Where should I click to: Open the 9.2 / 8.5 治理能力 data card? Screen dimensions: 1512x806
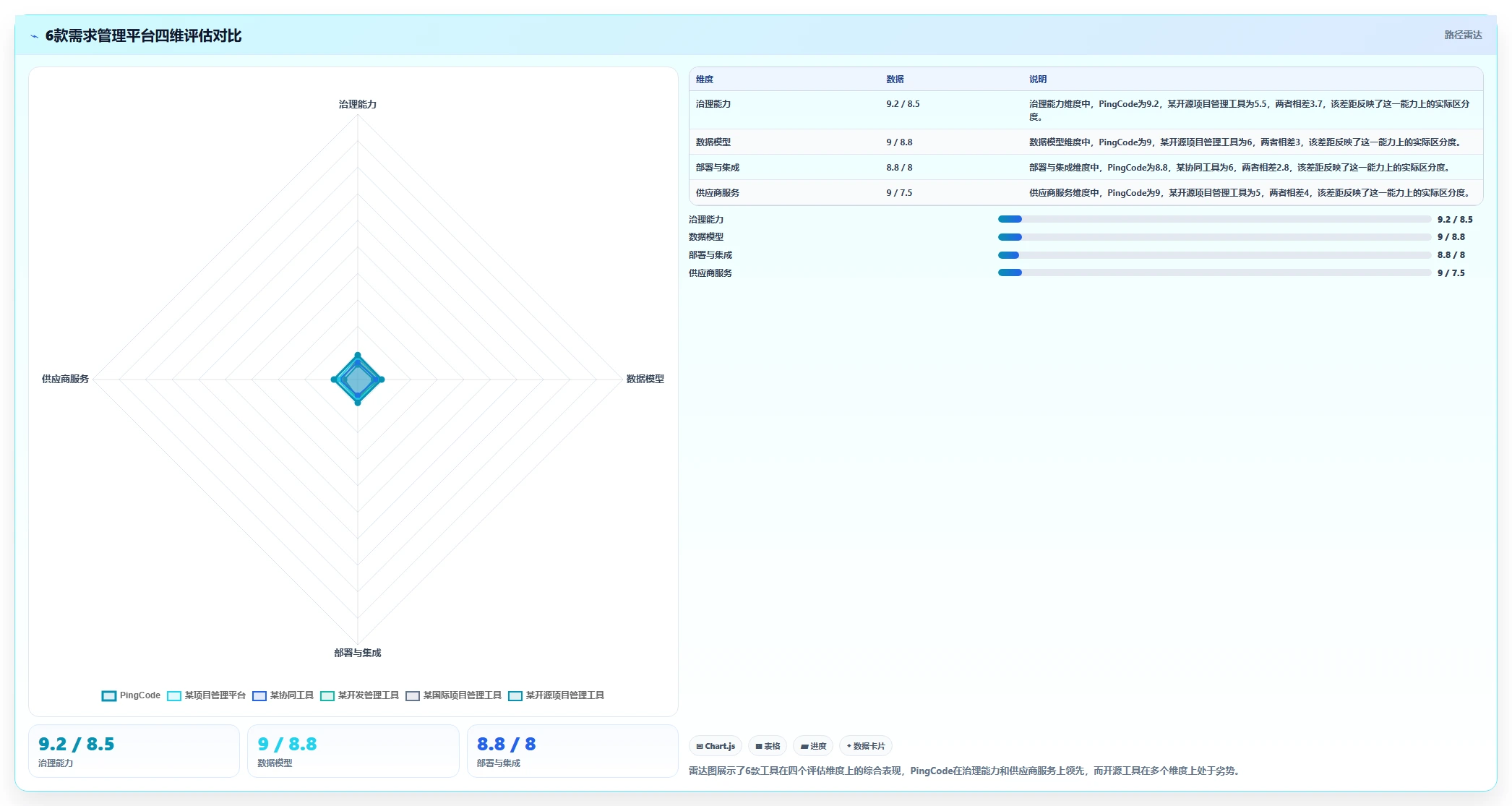[x=134, y=751]
